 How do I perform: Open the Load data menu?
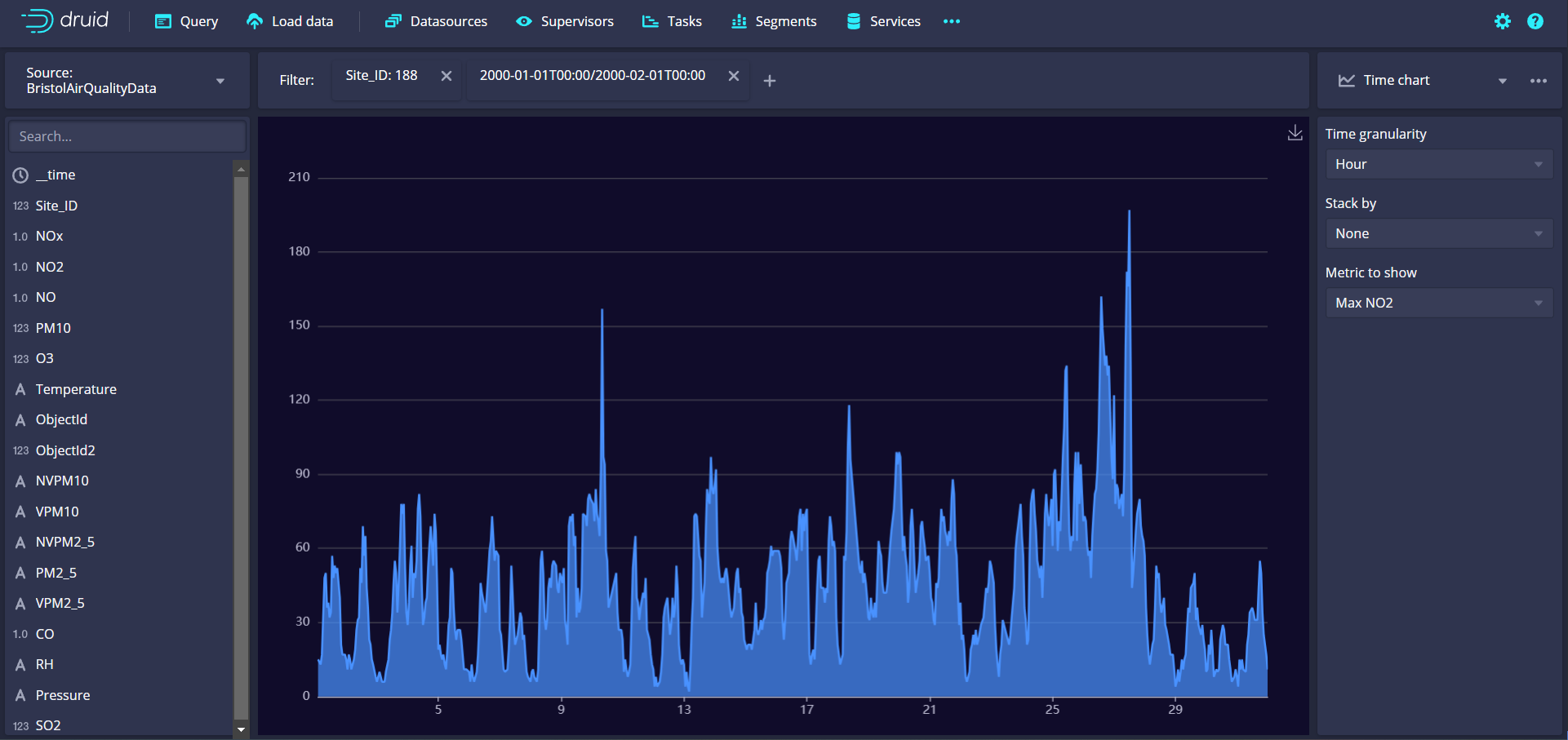[x=290, y=21]
